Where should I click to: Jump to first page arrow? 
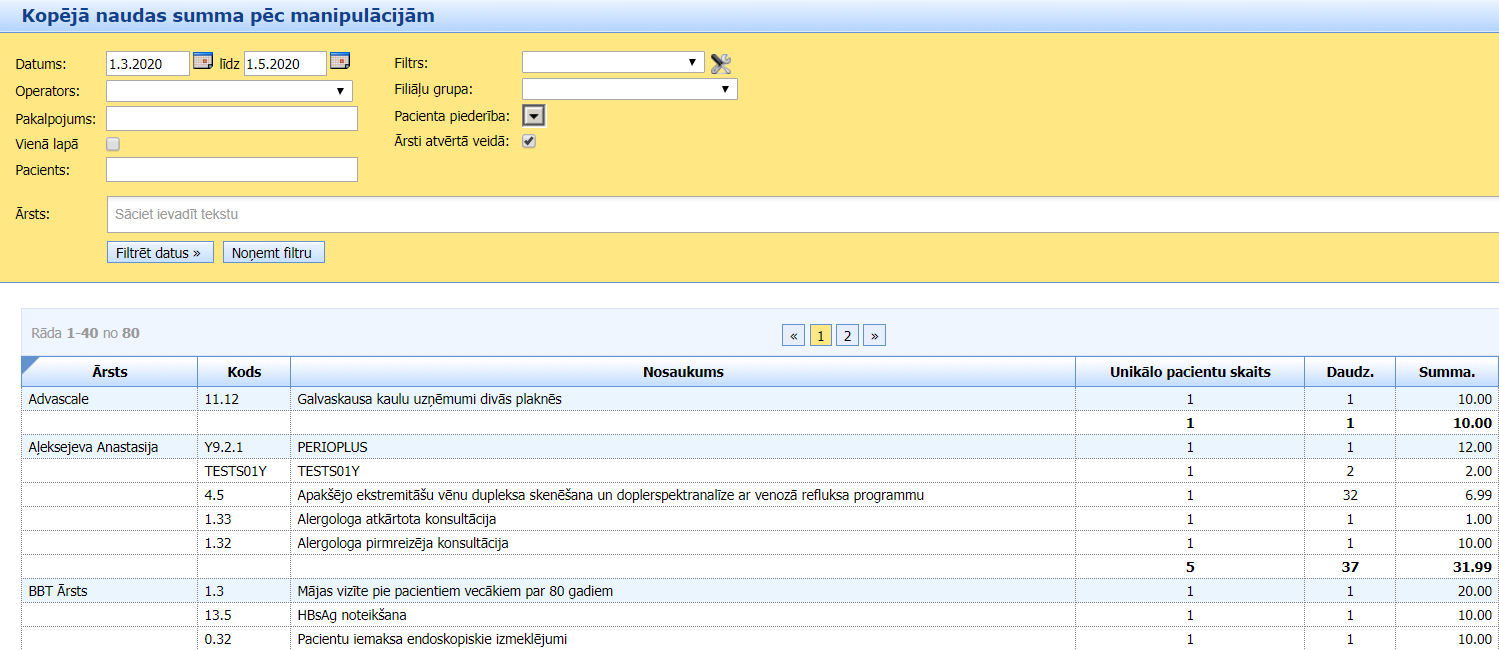pyautogui.click(x=793, y=336)
